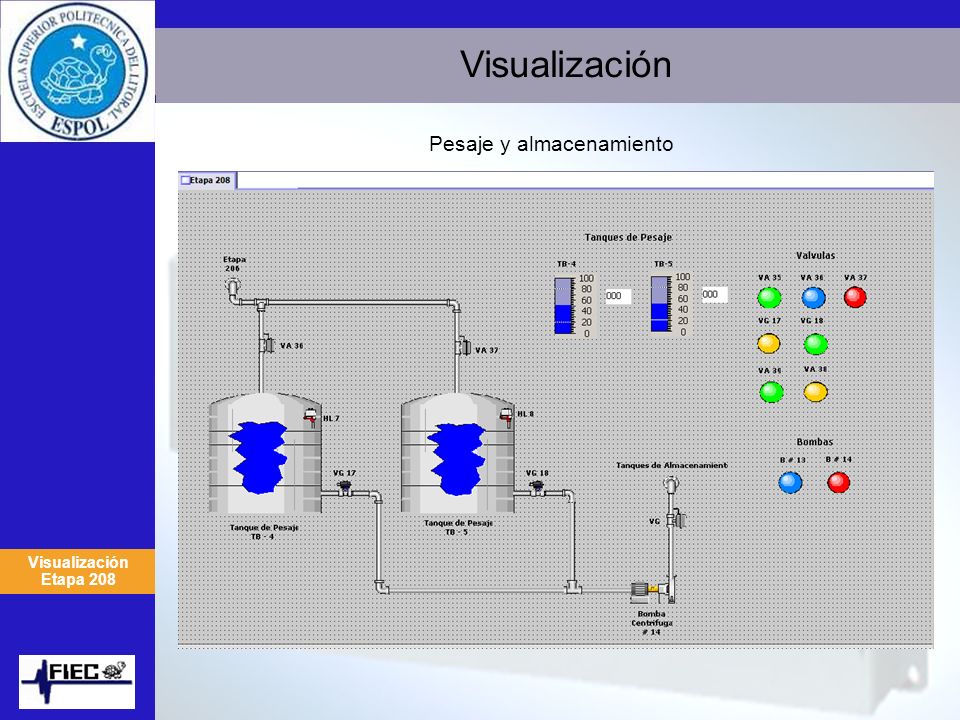
Task: Toggle the green VA 36 lamp under VG 17
Action: tap(771, 392)
